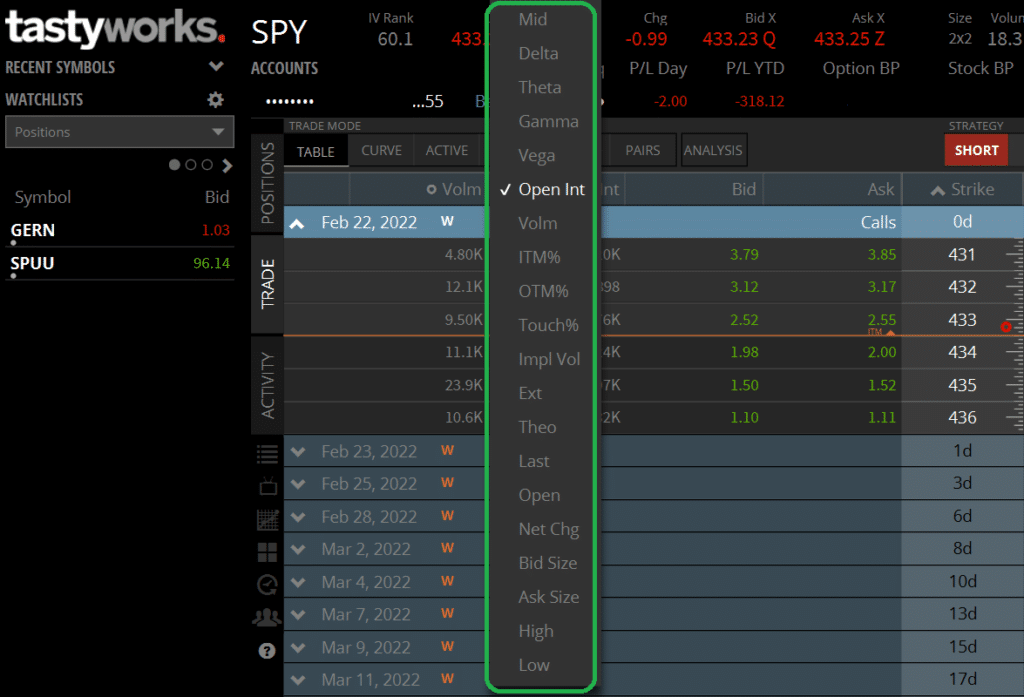1024x697 pixels.
Task: Choose Bid Size from column menu
Action: coord(548,563)
